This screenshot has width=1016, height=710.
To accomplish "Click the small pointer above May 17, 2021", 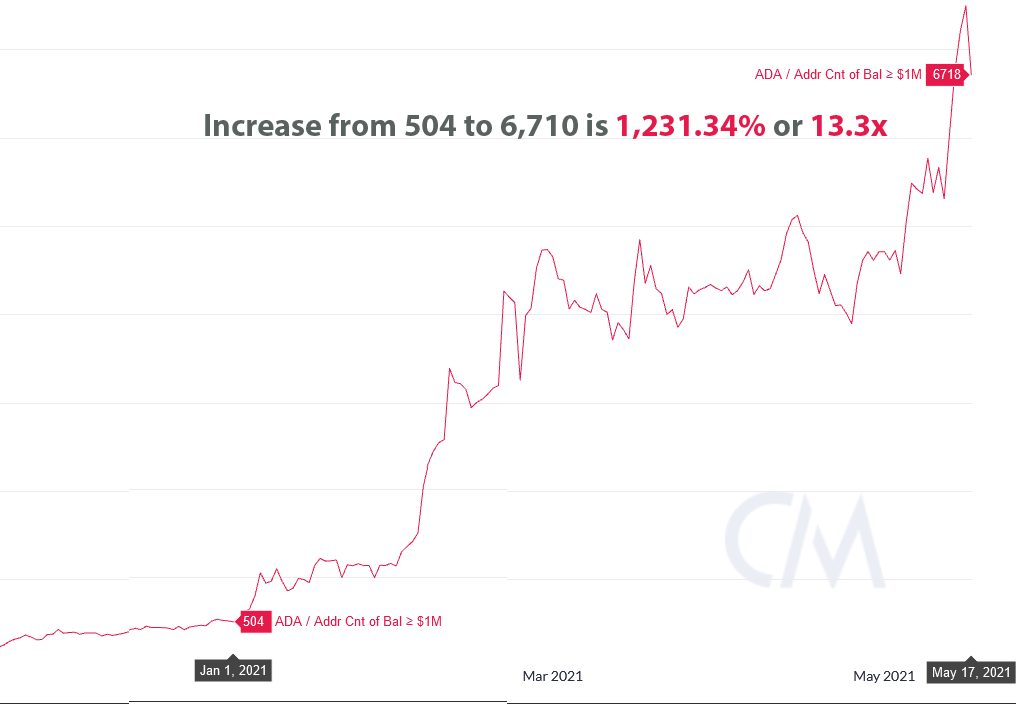I will [x=971, y=659].
